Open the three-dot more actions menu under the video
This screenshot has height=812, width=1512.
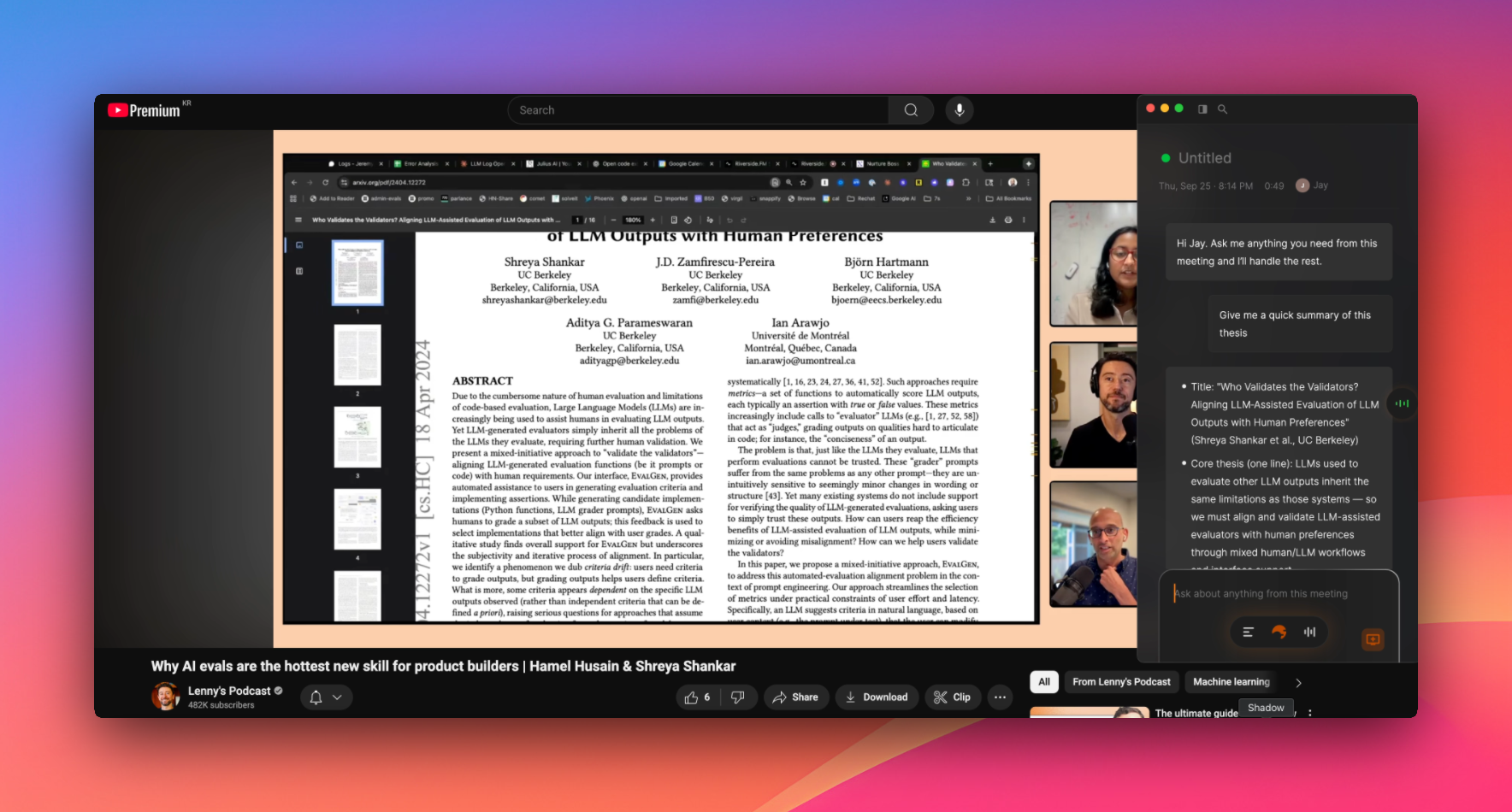pos(999,697)
